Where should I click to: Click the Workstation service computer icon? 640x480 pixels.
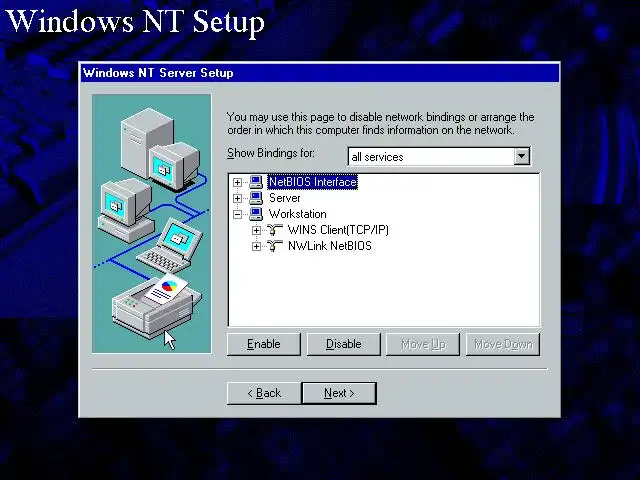(256, 214)
